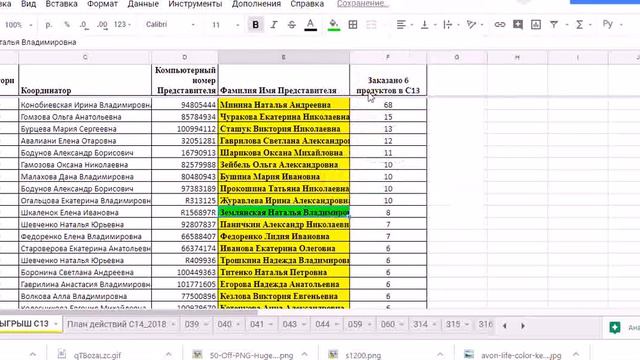Insert comment icon
Screen dimensions: 640x360
coord(518,25)
